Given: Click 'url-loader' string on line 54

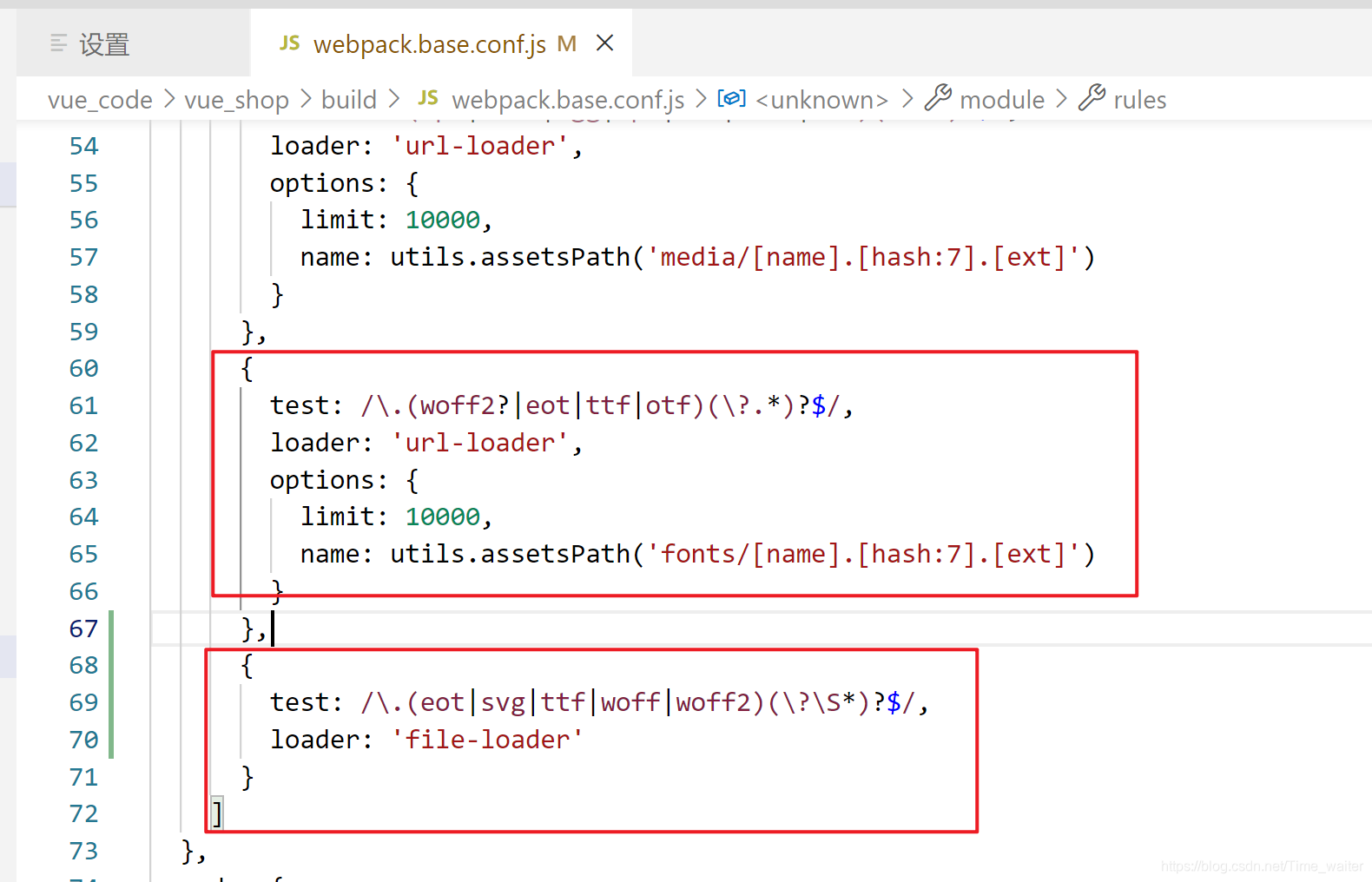Looking at the screenshot, I should [480, 146].
